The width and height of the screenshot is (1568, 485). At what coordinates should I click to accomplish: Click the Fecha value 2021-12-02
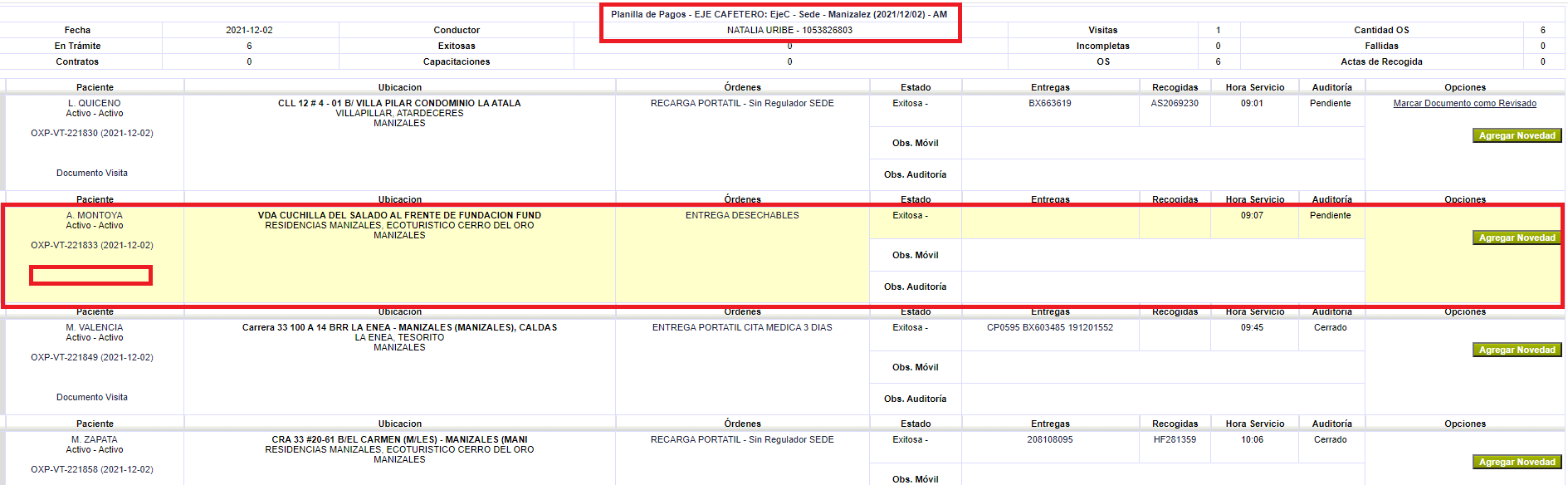[x=249, y=30]
